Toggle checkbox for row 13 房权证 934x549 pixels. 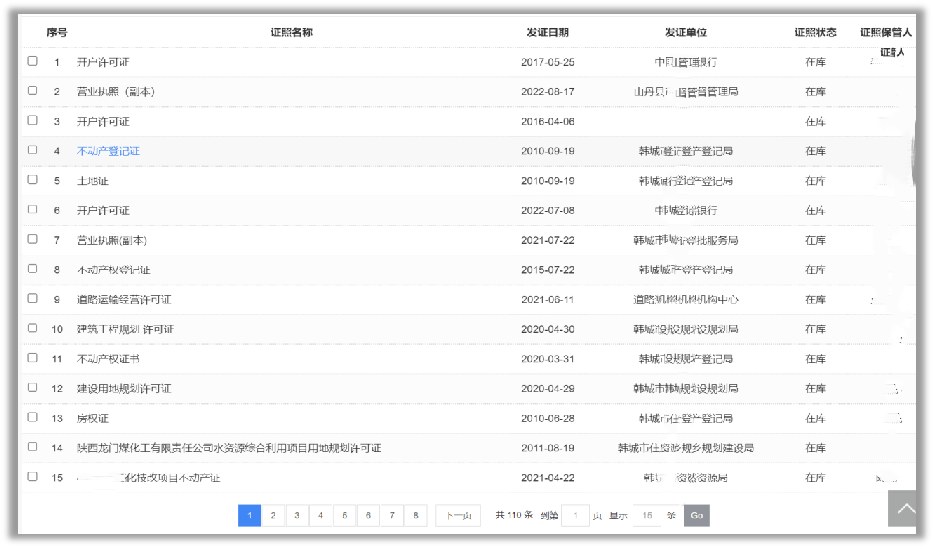point(33,417)
